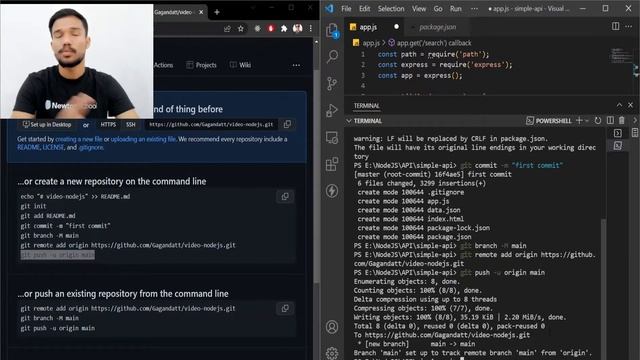Open VS Code Run menu
640x360 pixels.
click(x=456, y=9)
